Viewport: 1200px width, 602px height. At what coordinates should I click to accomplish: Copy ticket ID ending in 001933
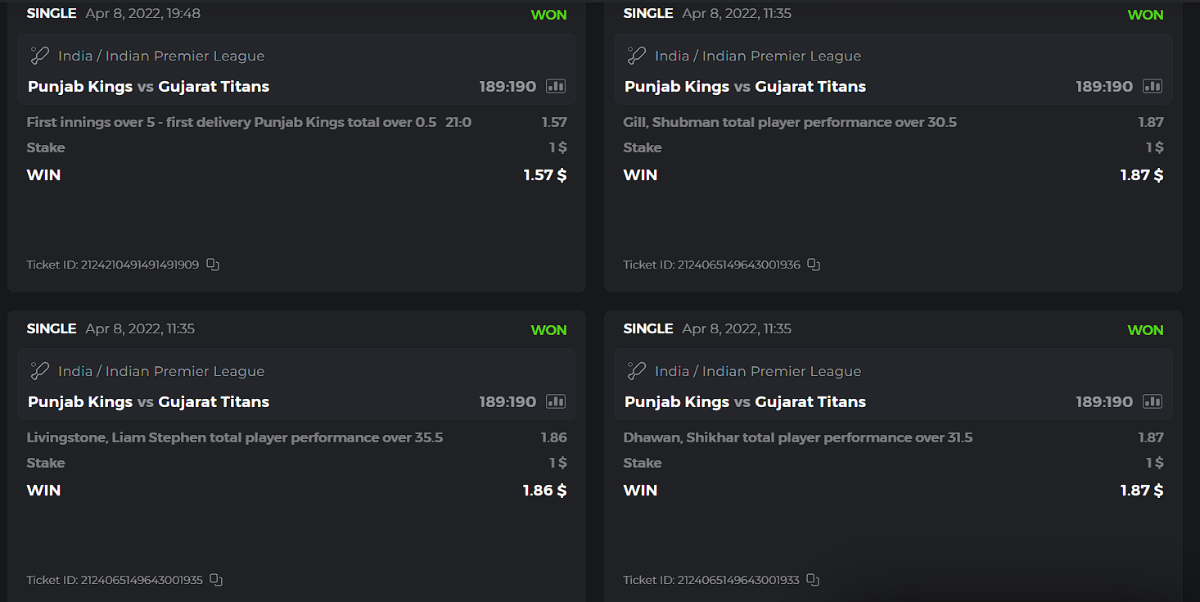pos(813,580)
